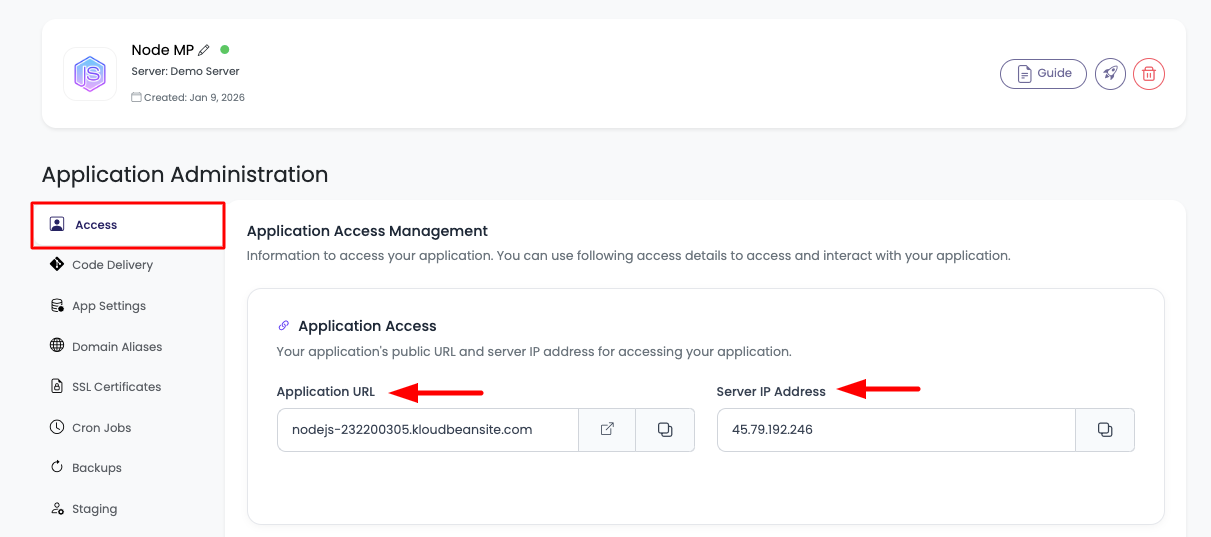Viewport: 1211px width, 537px height.
Task: Click the link icon beside Application Access
Action: tap(284, 326)
